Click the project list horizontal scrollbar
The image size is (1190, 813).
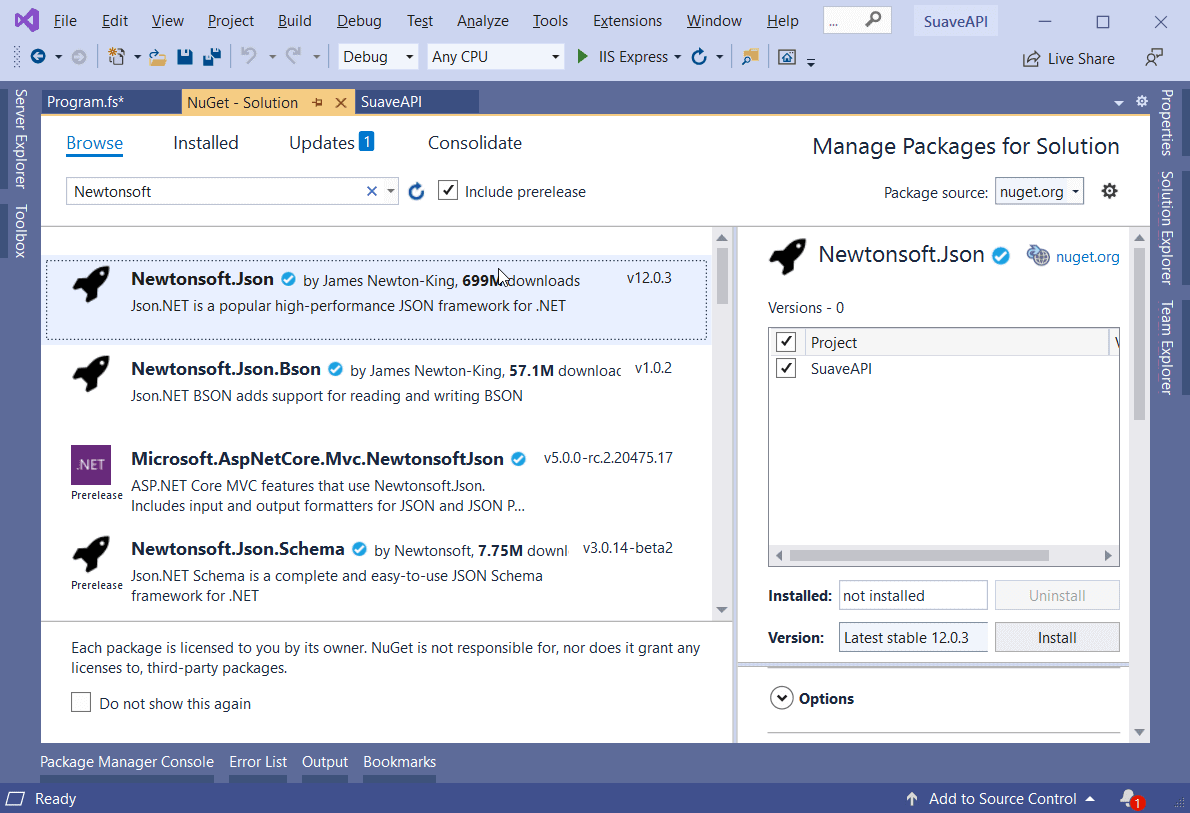coord(919,556)
